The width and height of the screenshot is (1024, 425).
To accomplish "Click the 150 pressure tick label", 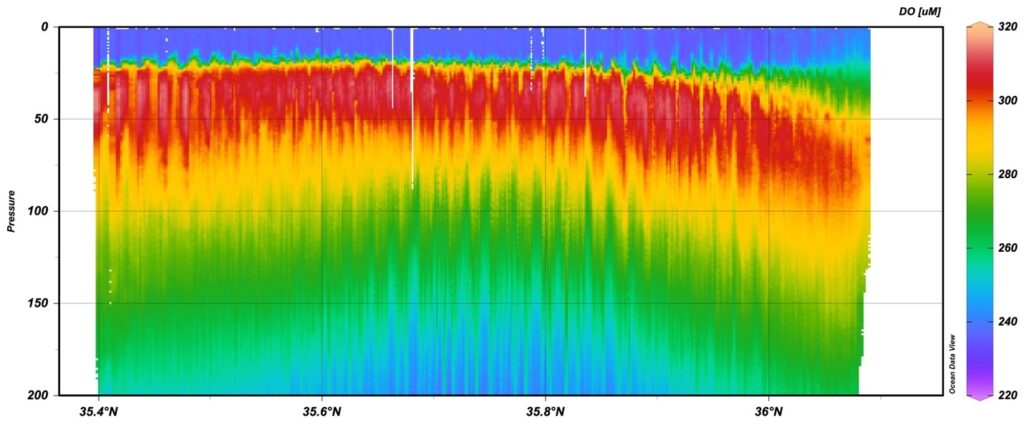I will coord(38,303).
